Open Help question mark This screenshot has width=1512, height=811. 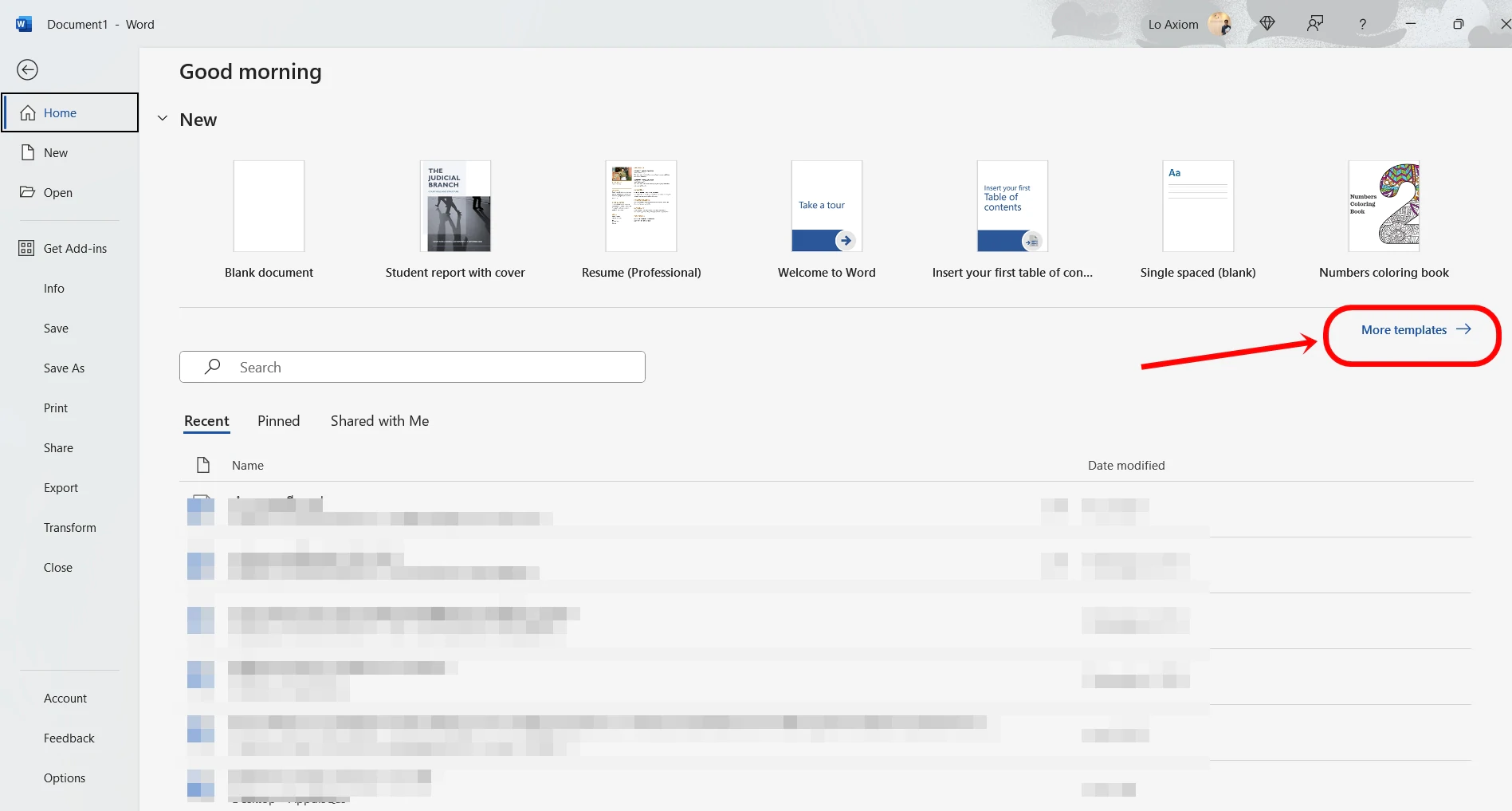pyautogui.click(x=1363, y=25)
